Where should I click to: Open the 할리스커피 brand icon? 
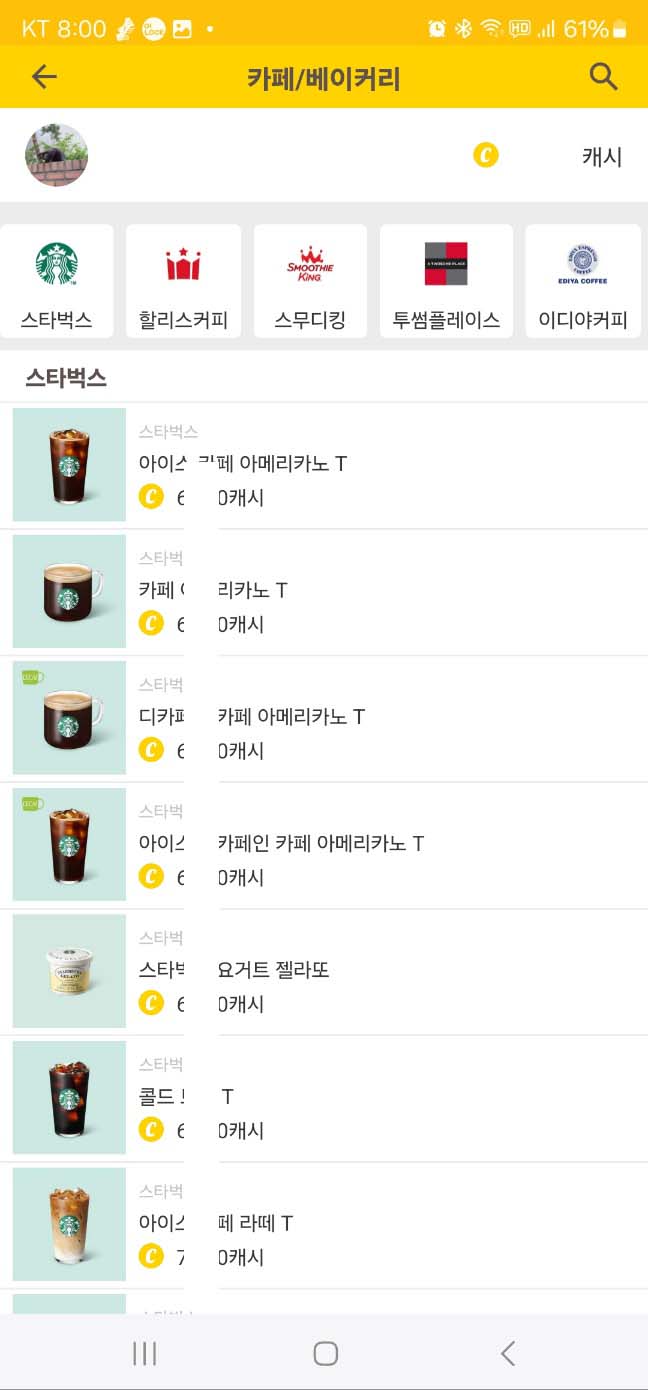point(183,280)
